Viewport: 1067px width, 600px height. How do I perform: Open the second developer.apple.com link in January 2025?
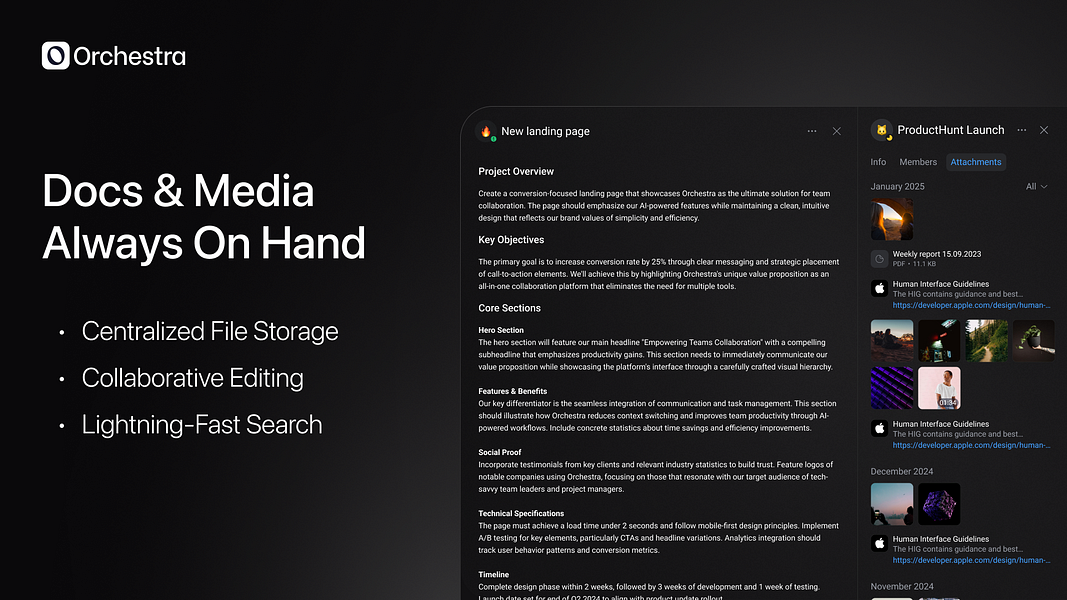(971, 446)
